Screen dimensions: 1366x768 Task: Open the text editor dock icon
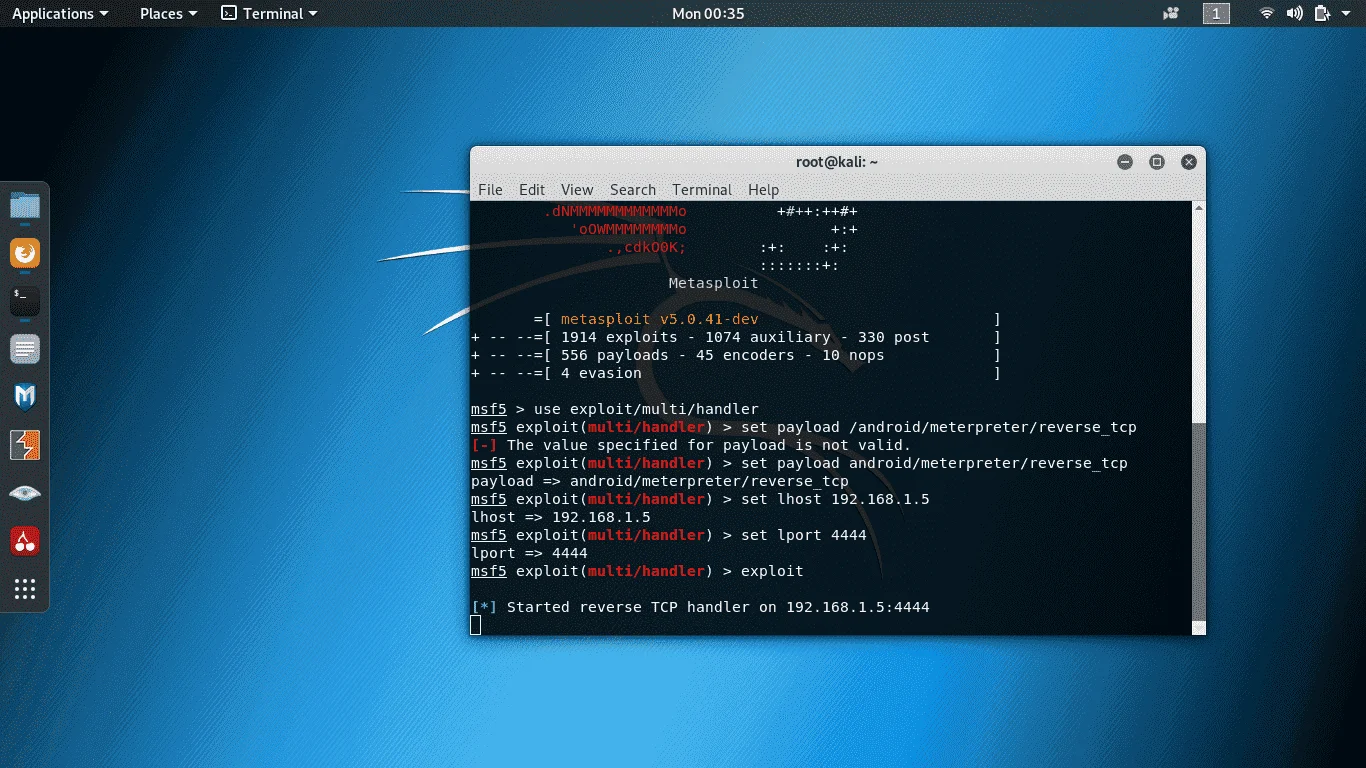[x=25, y=349]
